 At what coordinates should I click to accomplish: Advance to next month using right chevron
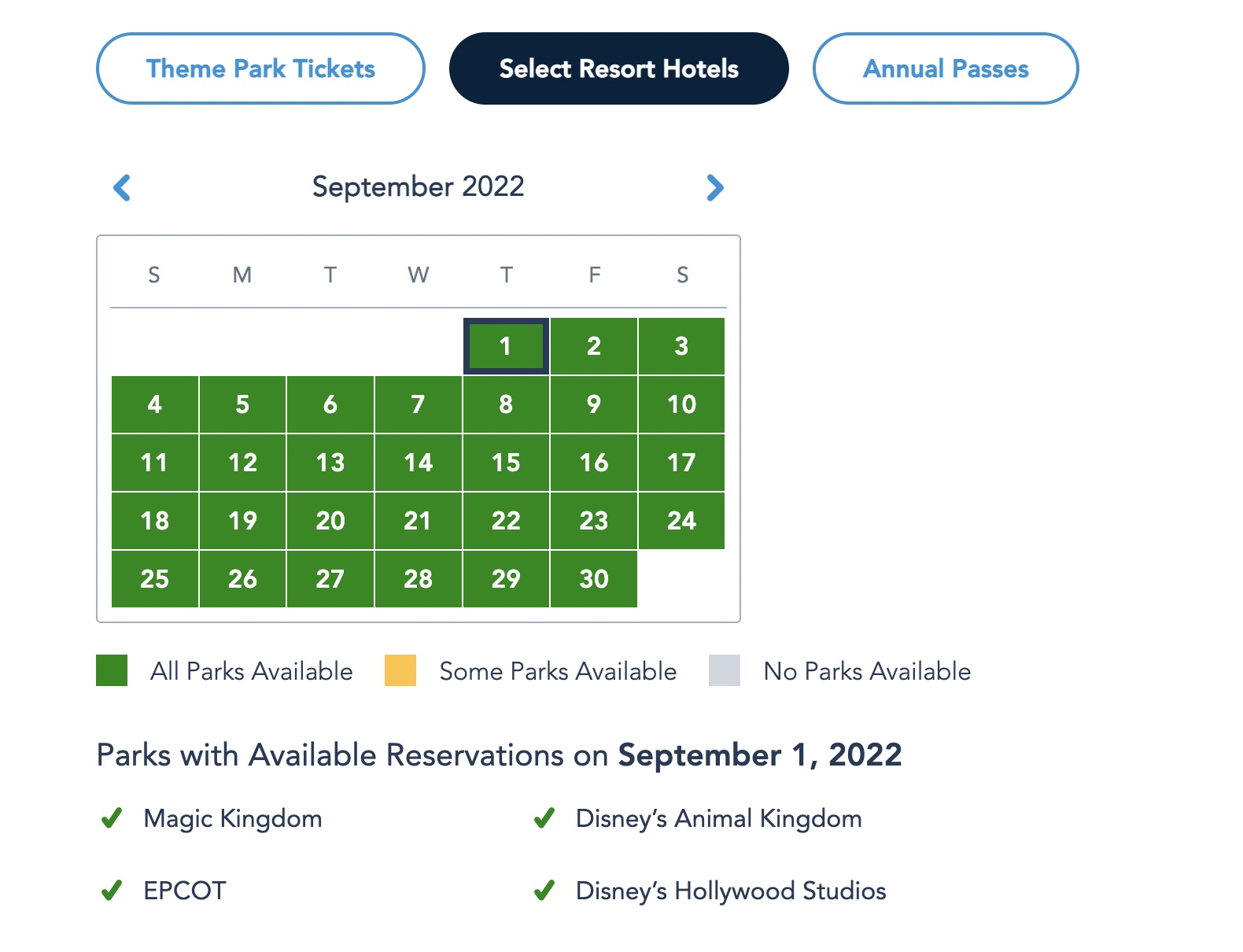pyautogui.click(x=714, y=188)
